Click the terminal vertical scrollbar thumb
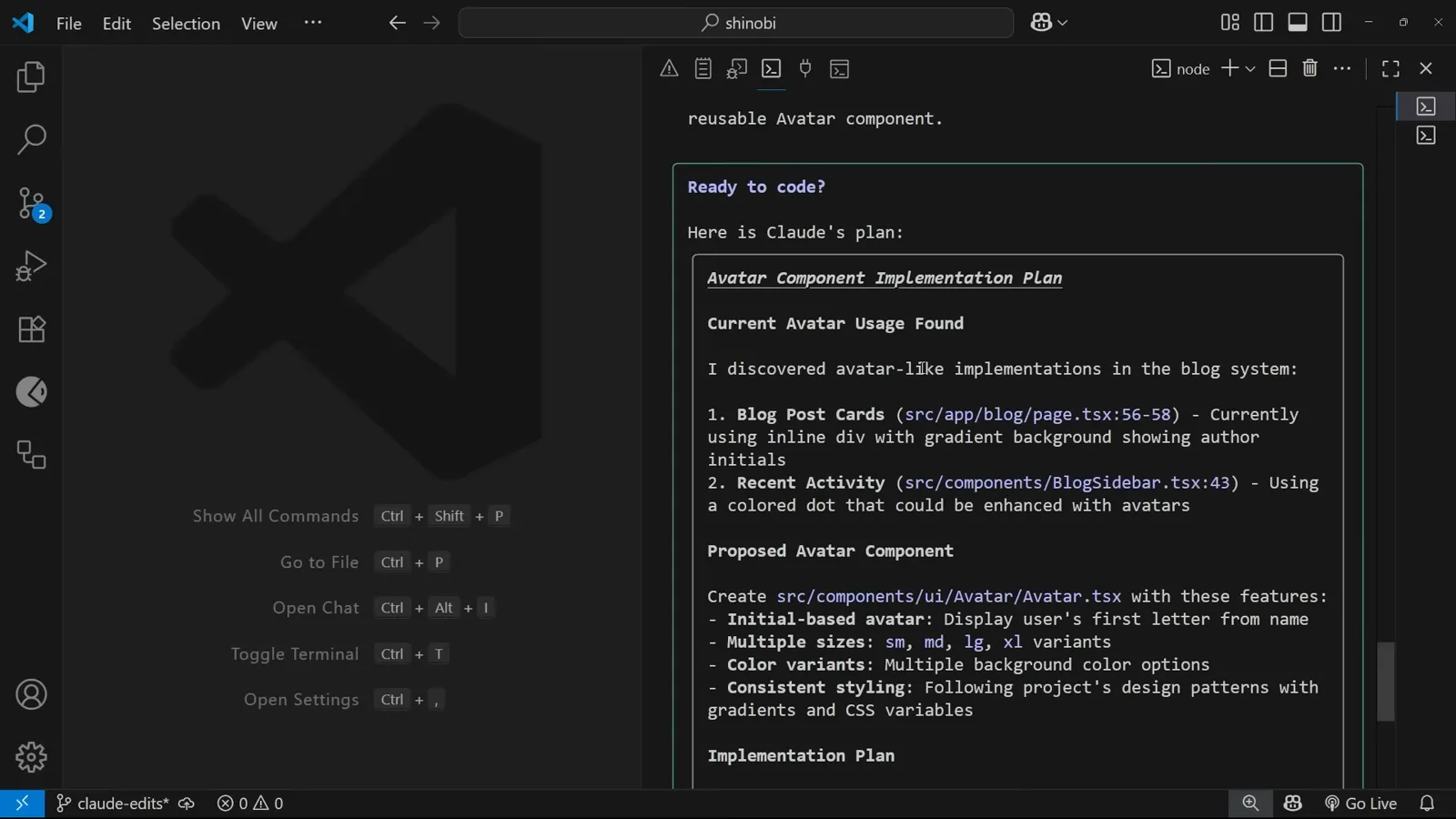Screen dimensions: 1456x819 1386,682
